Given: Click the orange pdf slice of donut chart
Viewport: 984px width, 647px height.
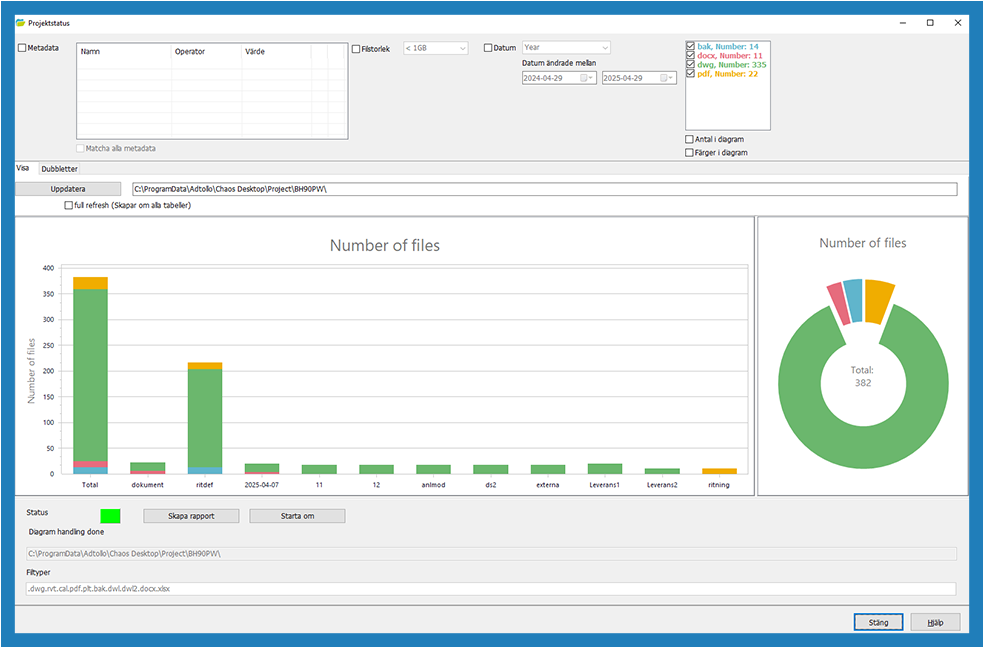Looking at the screenshot, I should [x=878, y=301].
